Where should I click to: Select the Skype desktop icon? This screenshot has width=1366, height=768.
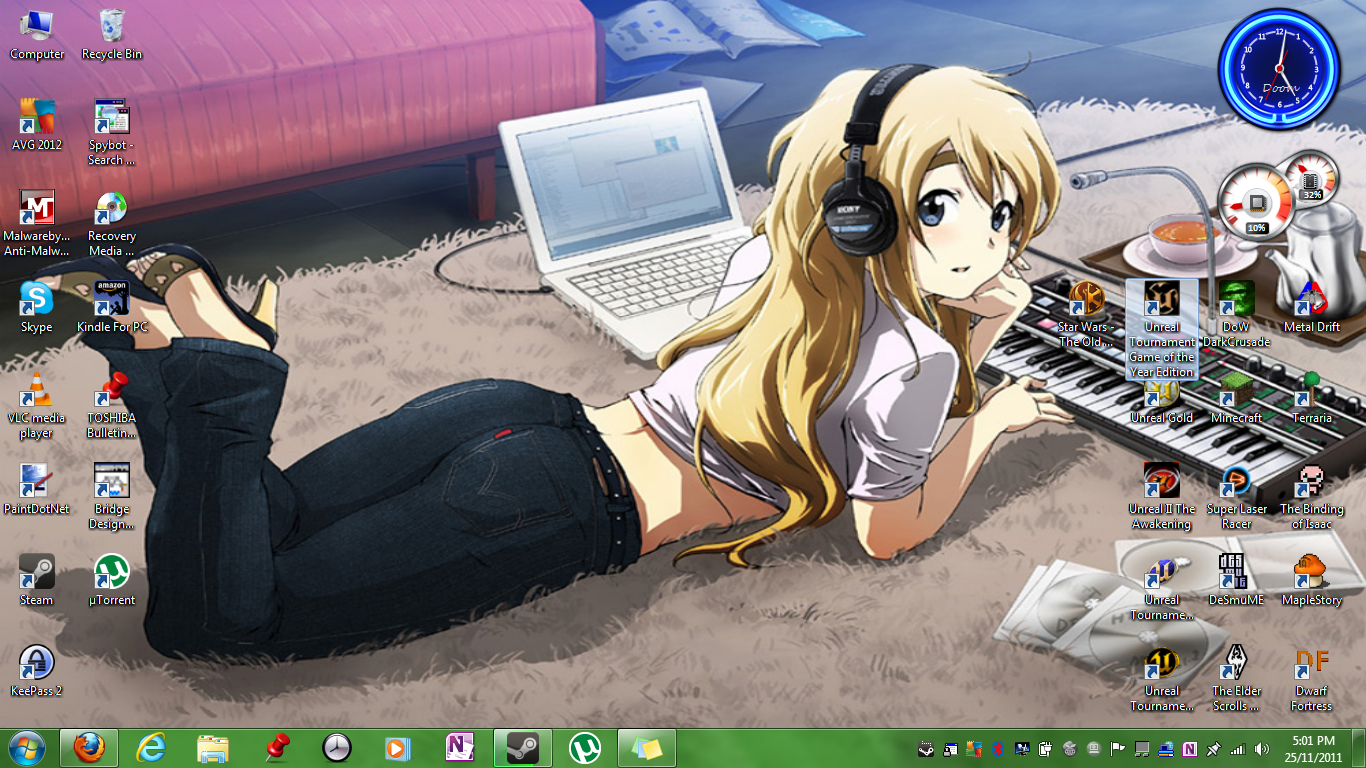(37, 307)
